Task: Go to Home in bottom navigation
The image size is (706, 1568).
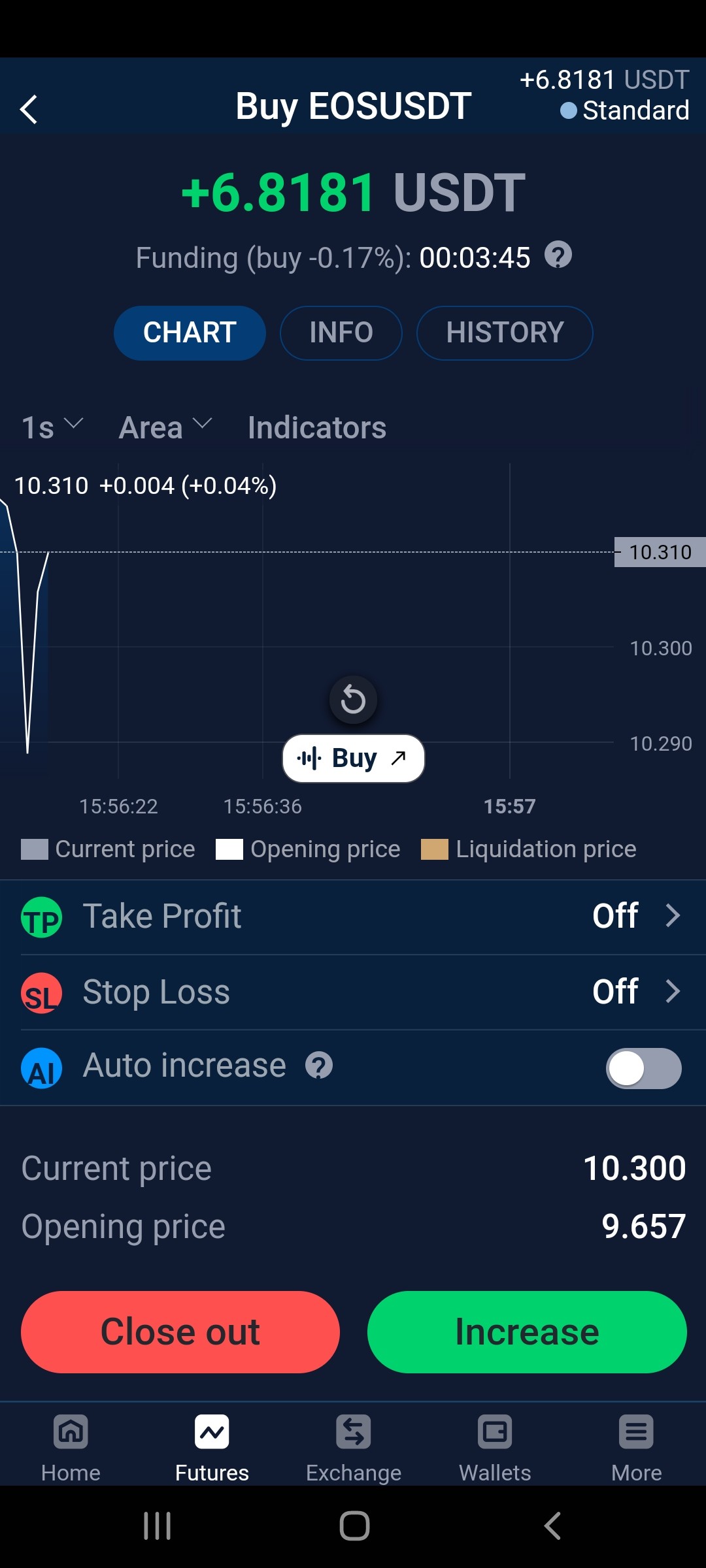Action: click(71, 1432)
